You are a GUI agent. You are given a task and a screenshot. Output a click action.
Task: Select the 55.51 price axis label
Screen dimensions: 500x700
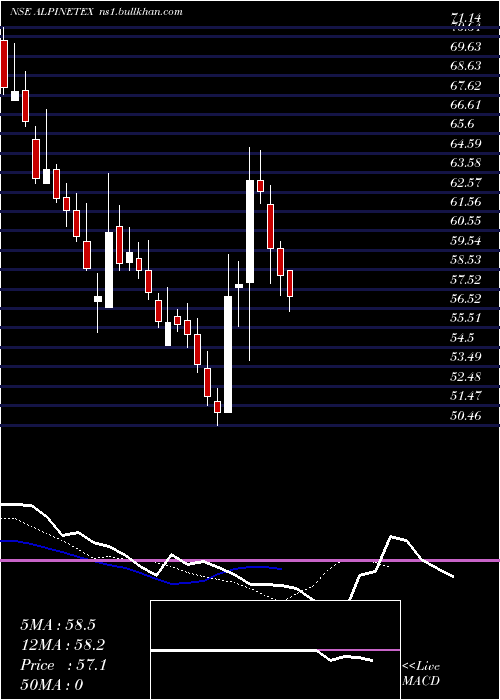point(466,318)
